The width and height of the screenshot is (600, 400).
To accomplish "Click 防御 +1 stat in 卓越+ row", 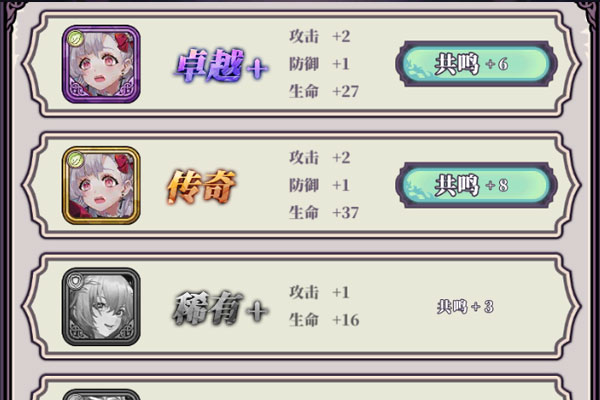I will (320, 64).
